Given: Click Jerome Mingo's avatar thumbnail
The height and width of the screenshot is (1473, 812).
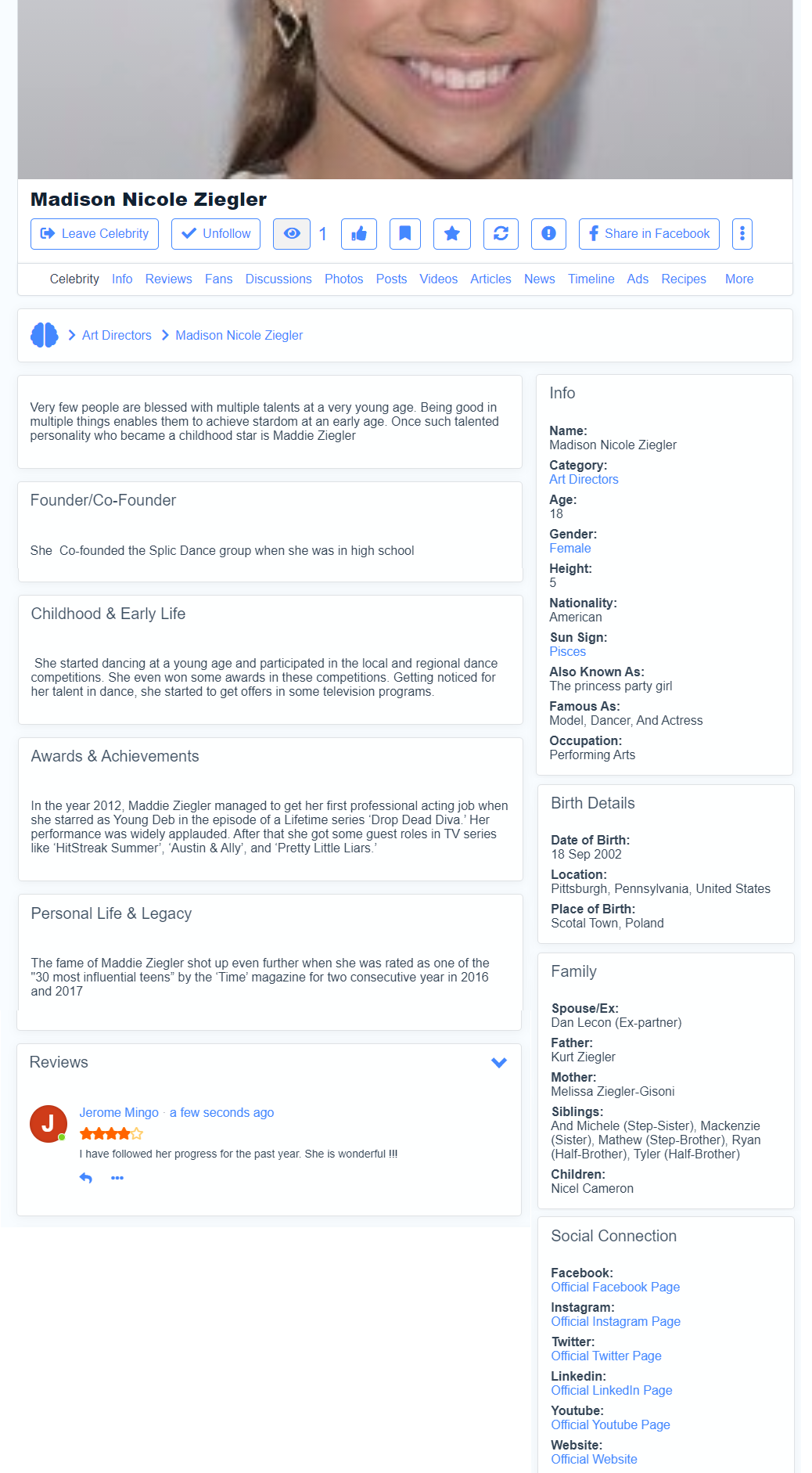Looking at the screenshot, I should tap(49, 1124).
